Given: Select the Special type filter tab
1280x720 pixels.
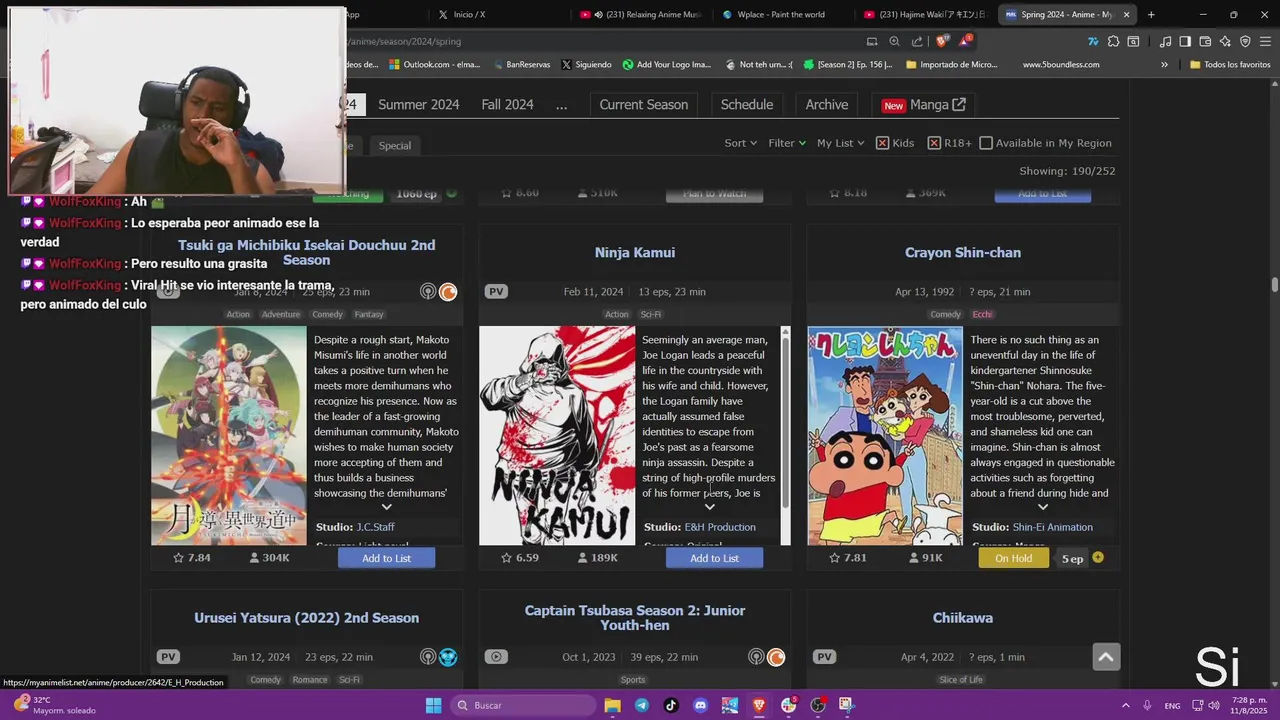Looking at the screenshot, I should point(395,146).
